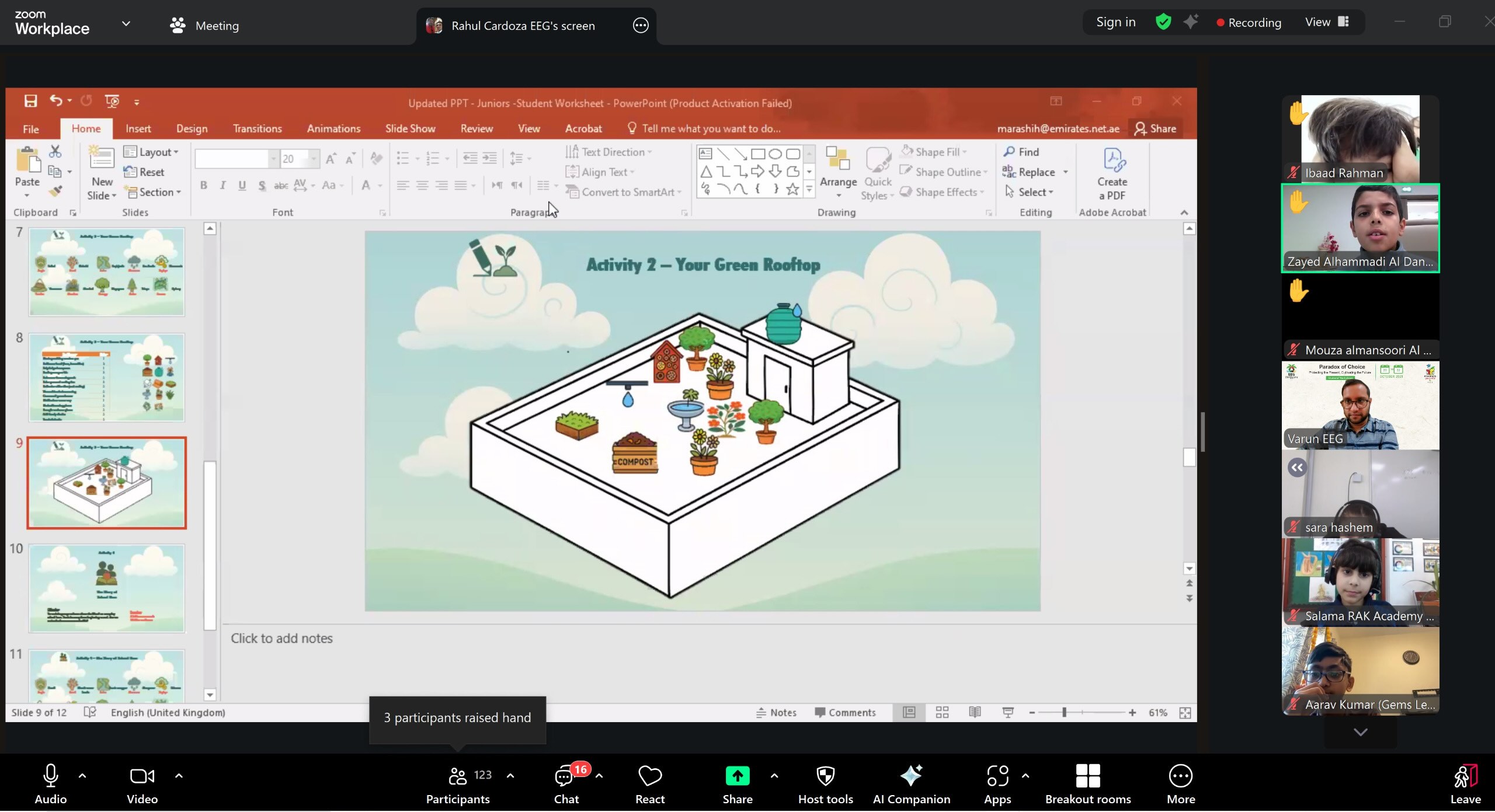Open the Zoom Workplace dropdown chevron

click(x=126, y=24)
